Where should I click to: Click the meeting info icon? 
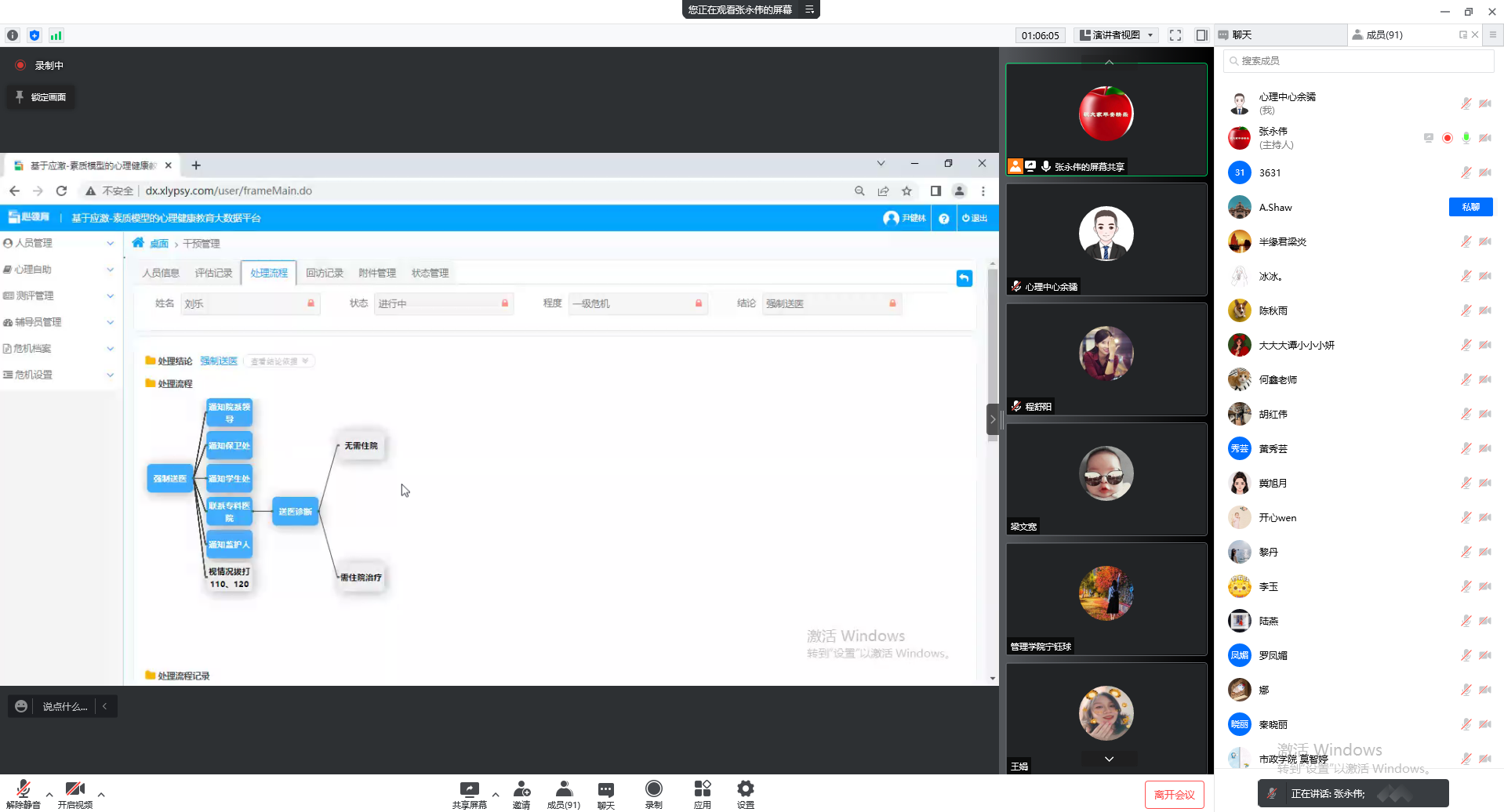[x=13, y=35]
